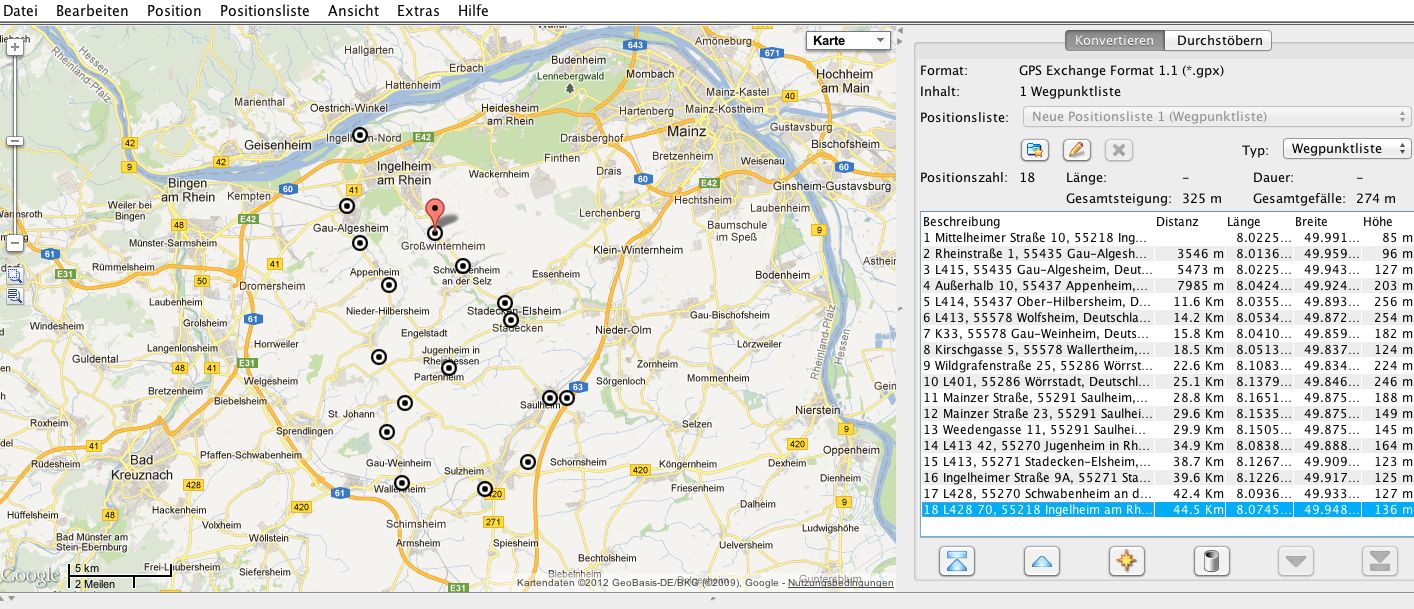This screenshot has height=609, width=1414.
Task: Open the Karte map type dropdown
Action: (848, 41)
